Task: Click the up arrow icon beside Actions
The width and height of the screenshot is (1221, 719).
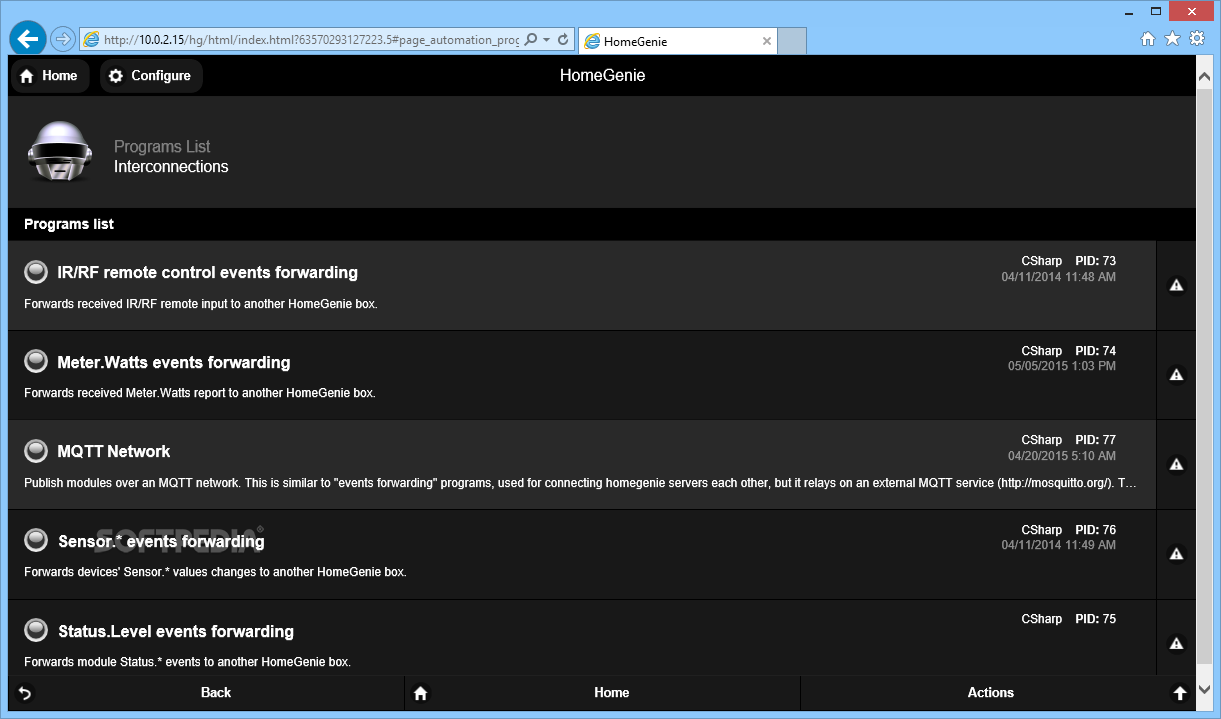Action: coord(1180,693)
